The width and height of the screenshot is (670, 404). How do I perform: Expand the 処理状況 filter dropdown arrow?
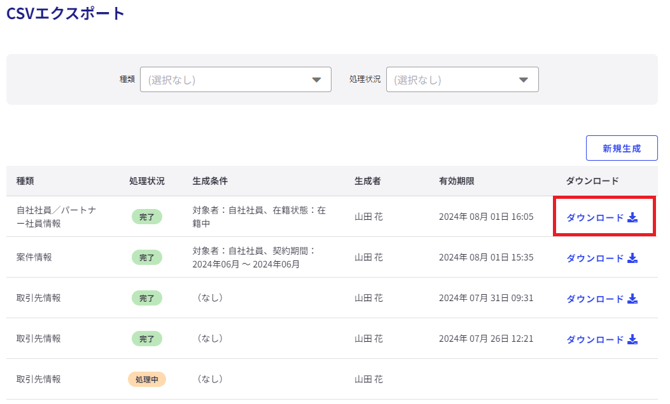coord(524,80)
